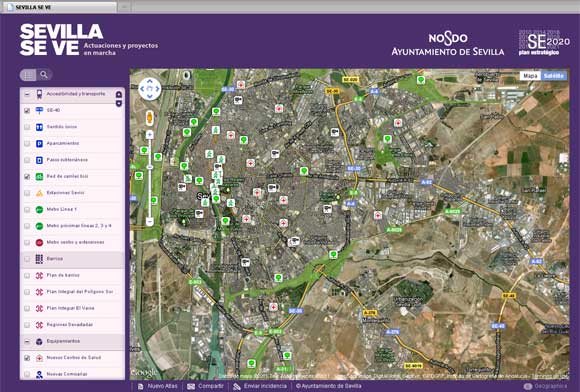Uncheck the SE-40 layer checkbox

coord(27,111)
